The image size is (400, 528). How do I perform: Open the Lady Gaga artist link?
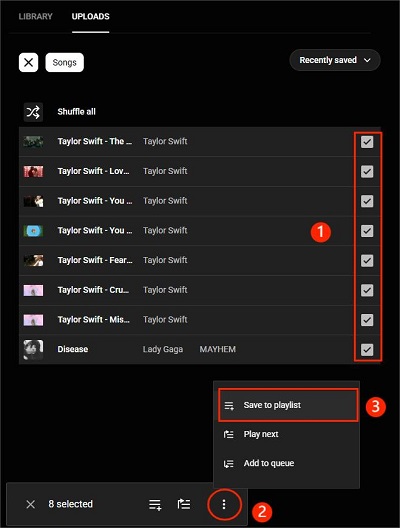(x=163, y=349)
